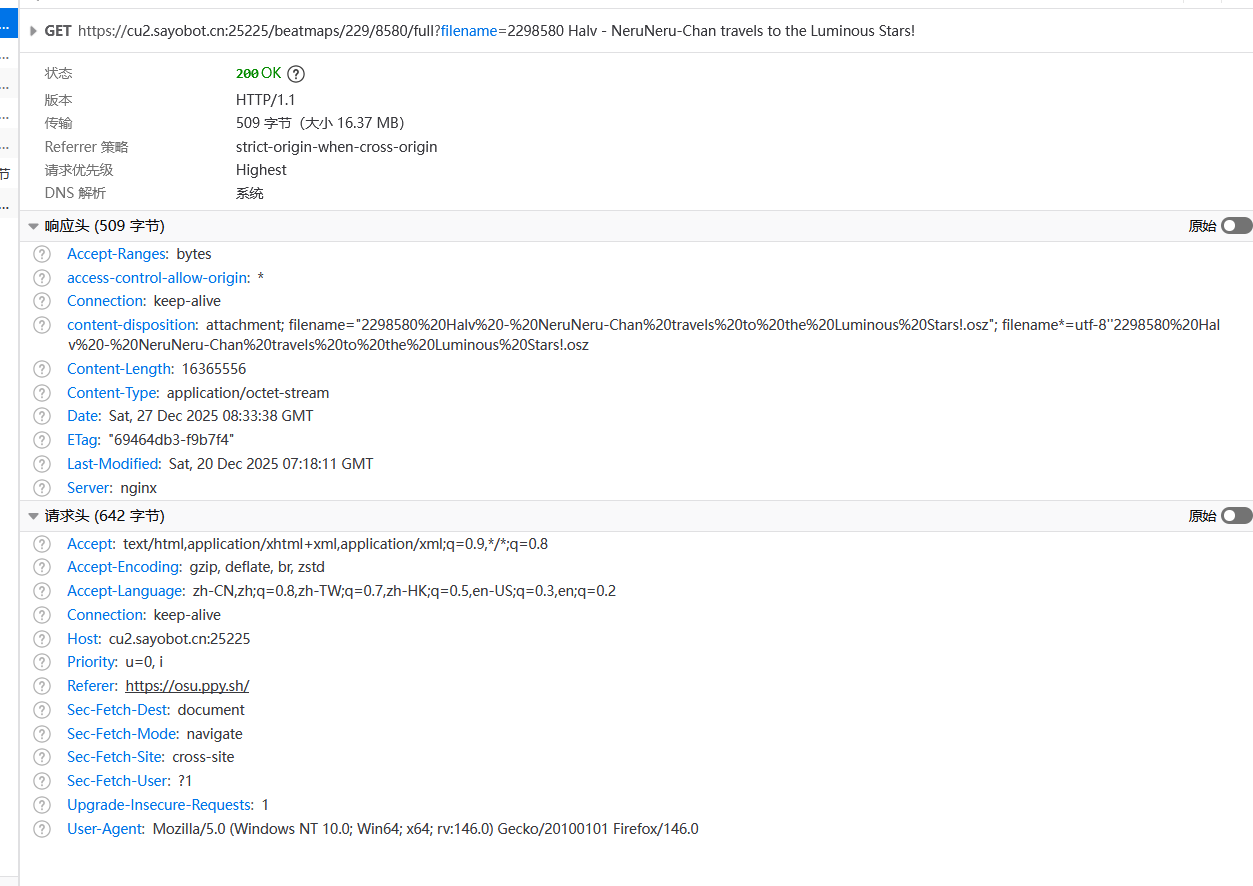Open the https://osu.ppy.sh/ referer link
Image resolution: width=1253 pixels, height=886 pixels.
[x=187, y=686]
